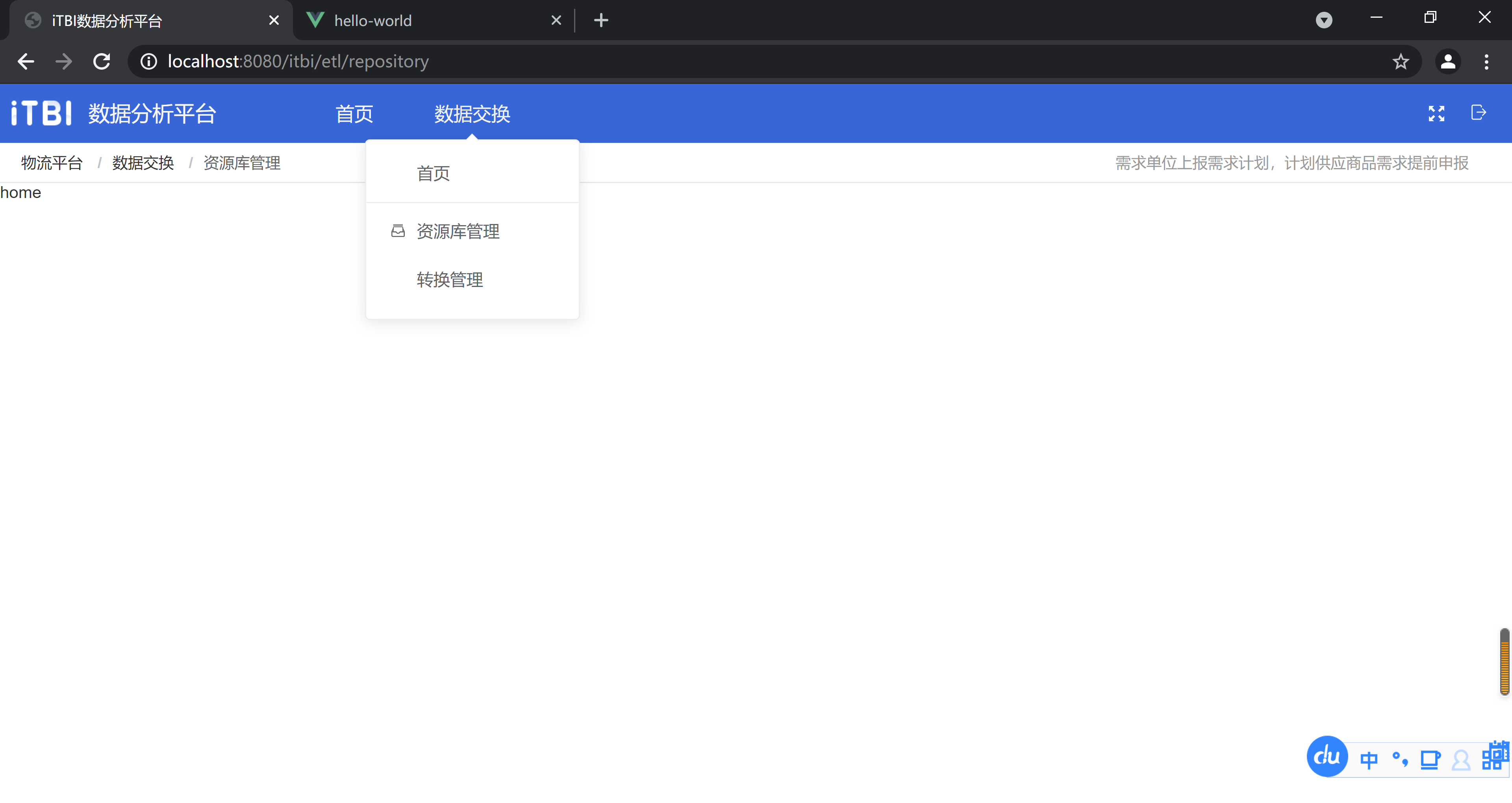Restore down the browser window
1512x803 pixels.
1430,18
